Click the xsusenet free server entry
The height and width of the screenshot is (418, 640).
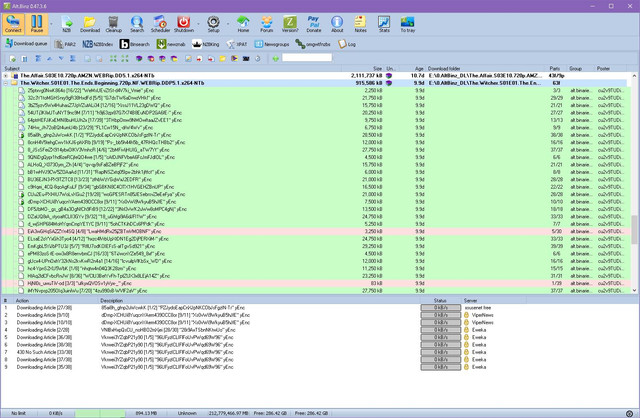point(478,308)
